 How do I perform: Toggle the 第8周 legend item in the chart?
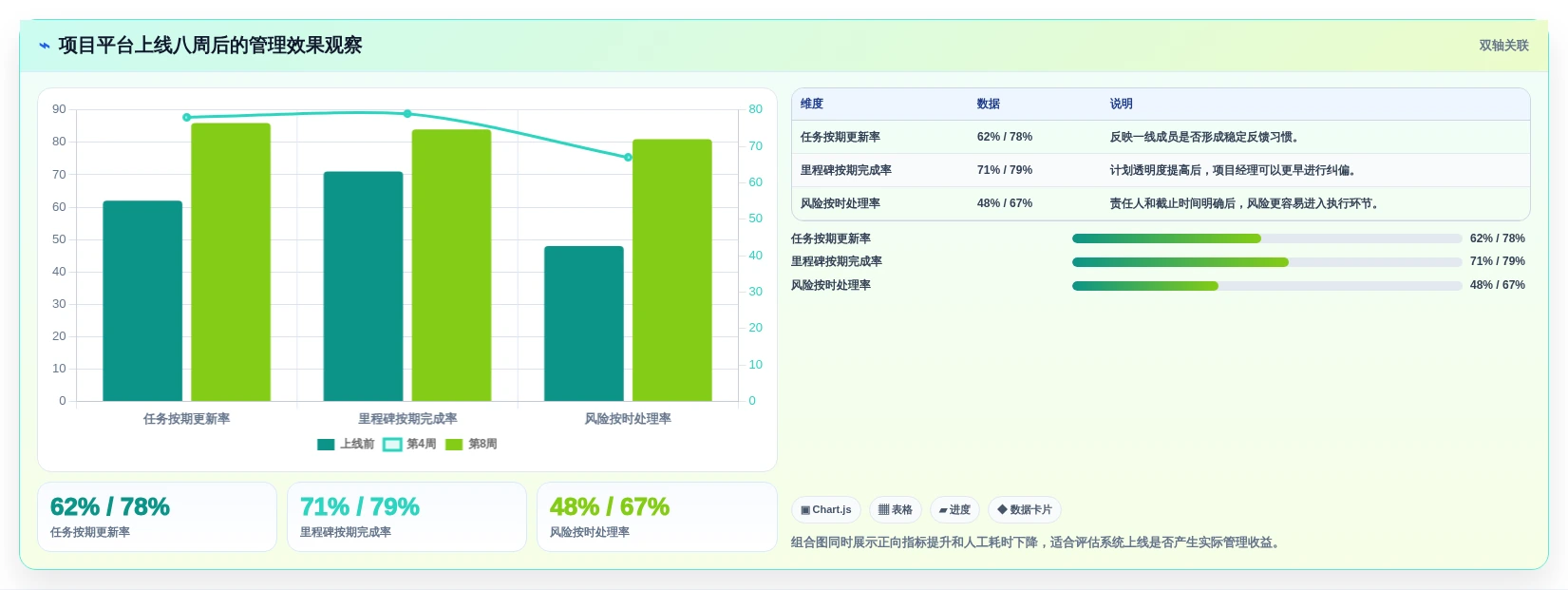(x=471, y=444)
